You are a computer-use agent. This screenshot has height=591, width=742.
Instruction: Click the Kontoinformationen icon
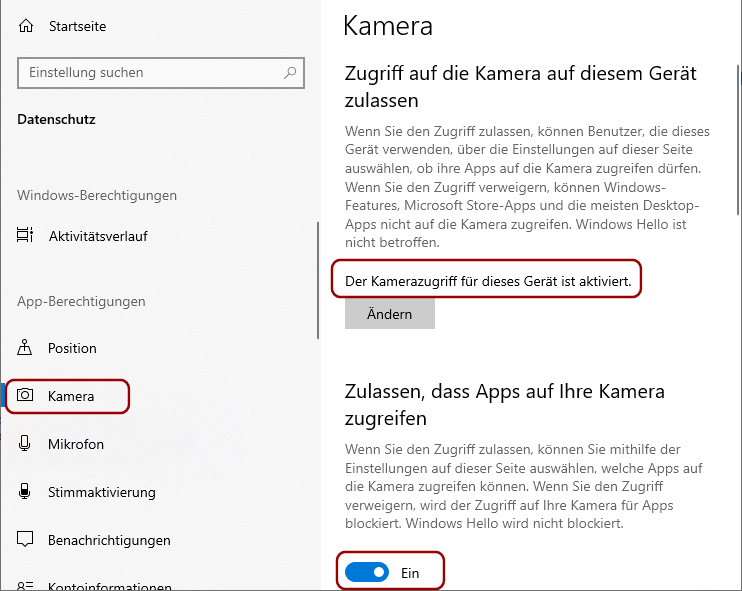(x=25, y=586)
